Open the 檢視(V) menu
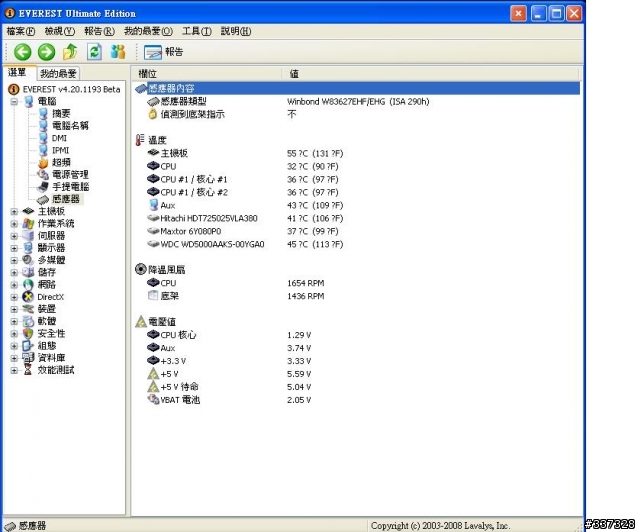Viewport: 640px width, 532px height. (60, 31)
